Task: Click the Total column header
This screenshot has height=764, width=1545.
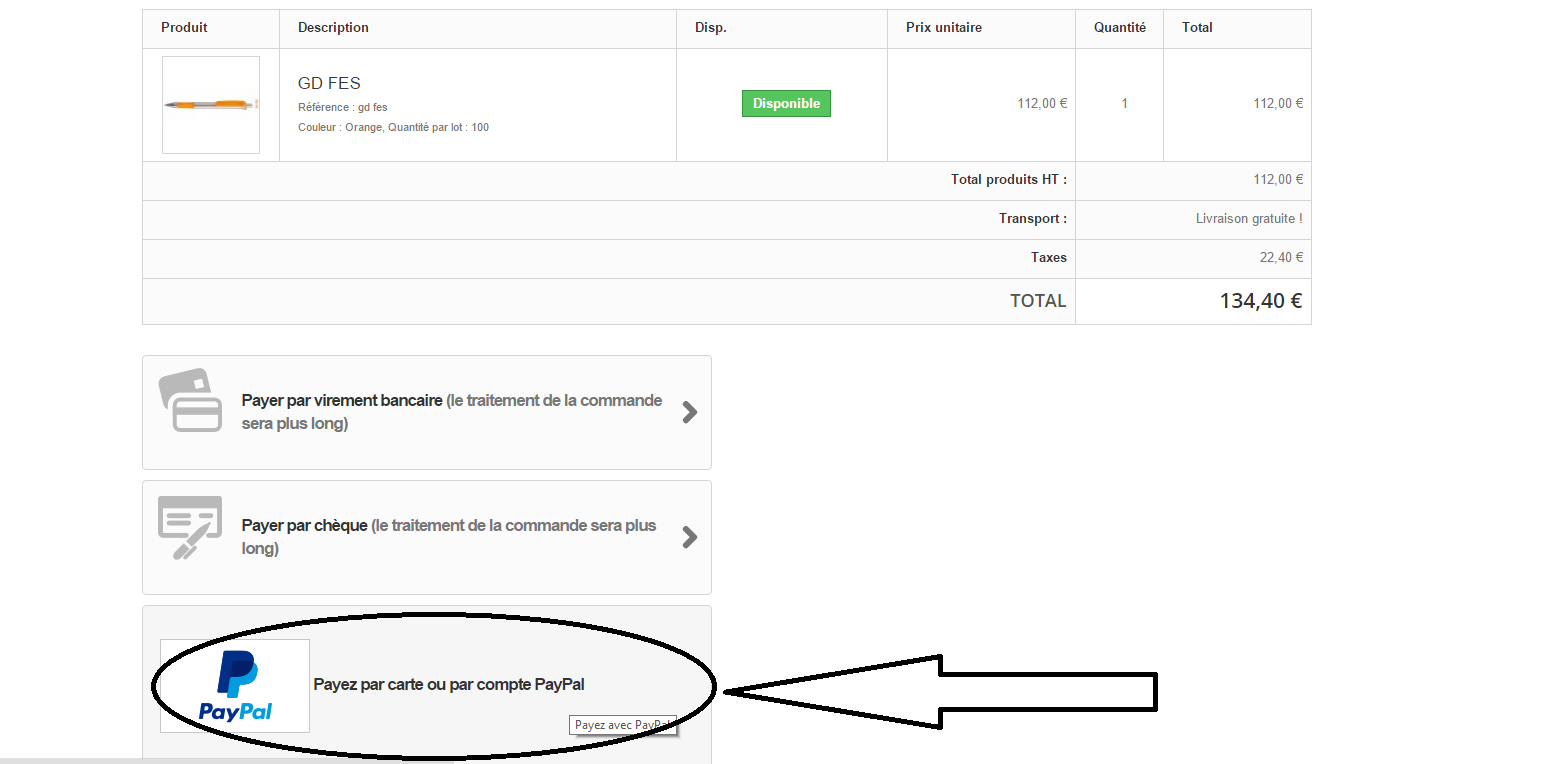Action: click(1197, 28)
